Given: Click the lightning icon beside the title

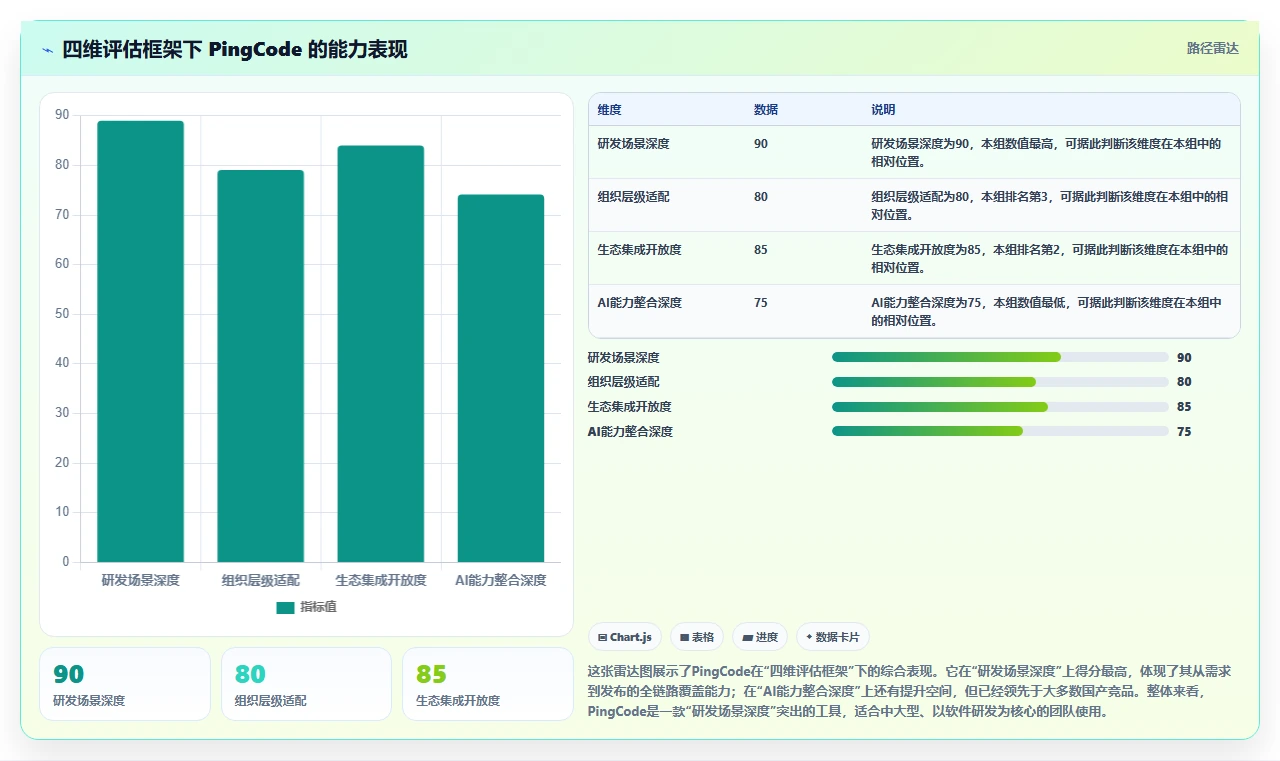Looking at the screenshot, I should click(48, 50).
